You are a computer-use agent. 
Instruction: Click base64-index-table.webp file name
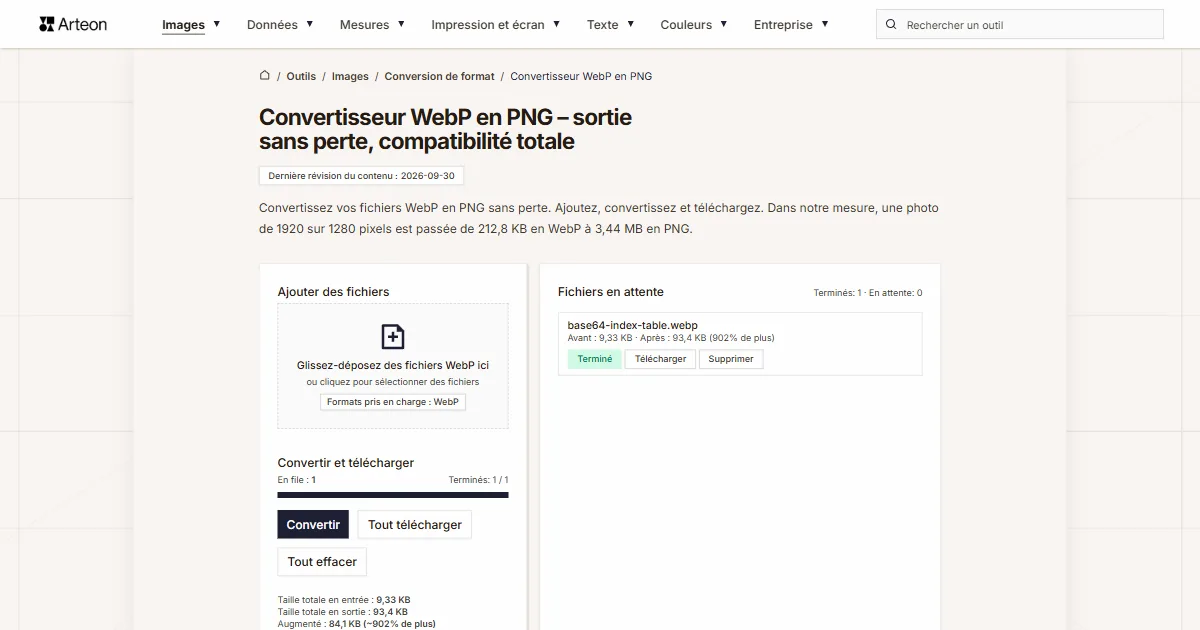pos(632,325)
